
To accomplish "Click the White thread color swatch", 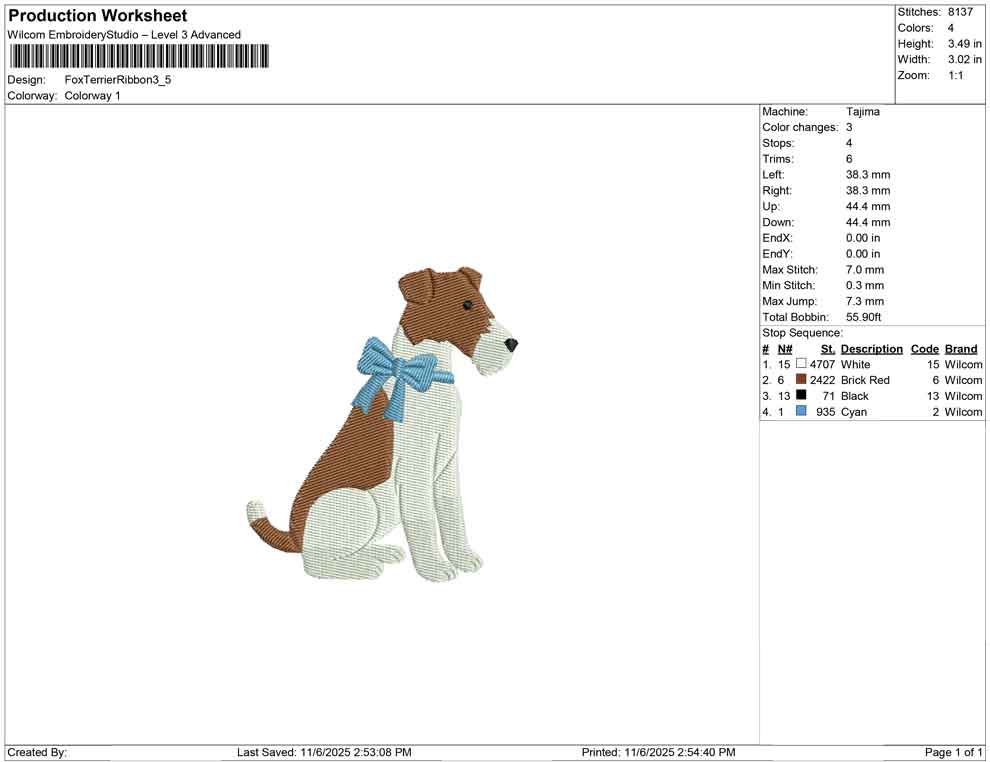I will point(800,364).
